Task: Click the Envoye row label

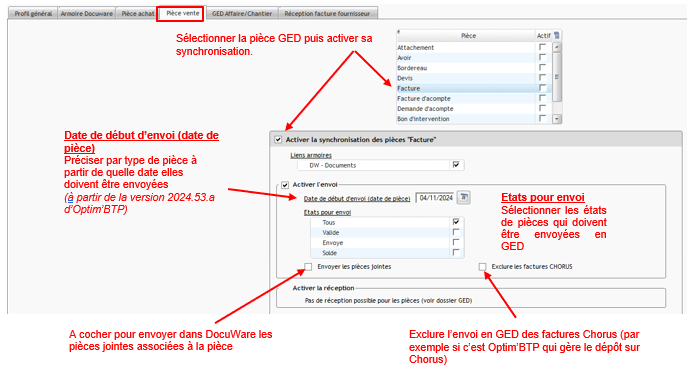Action: pos(333,243)
